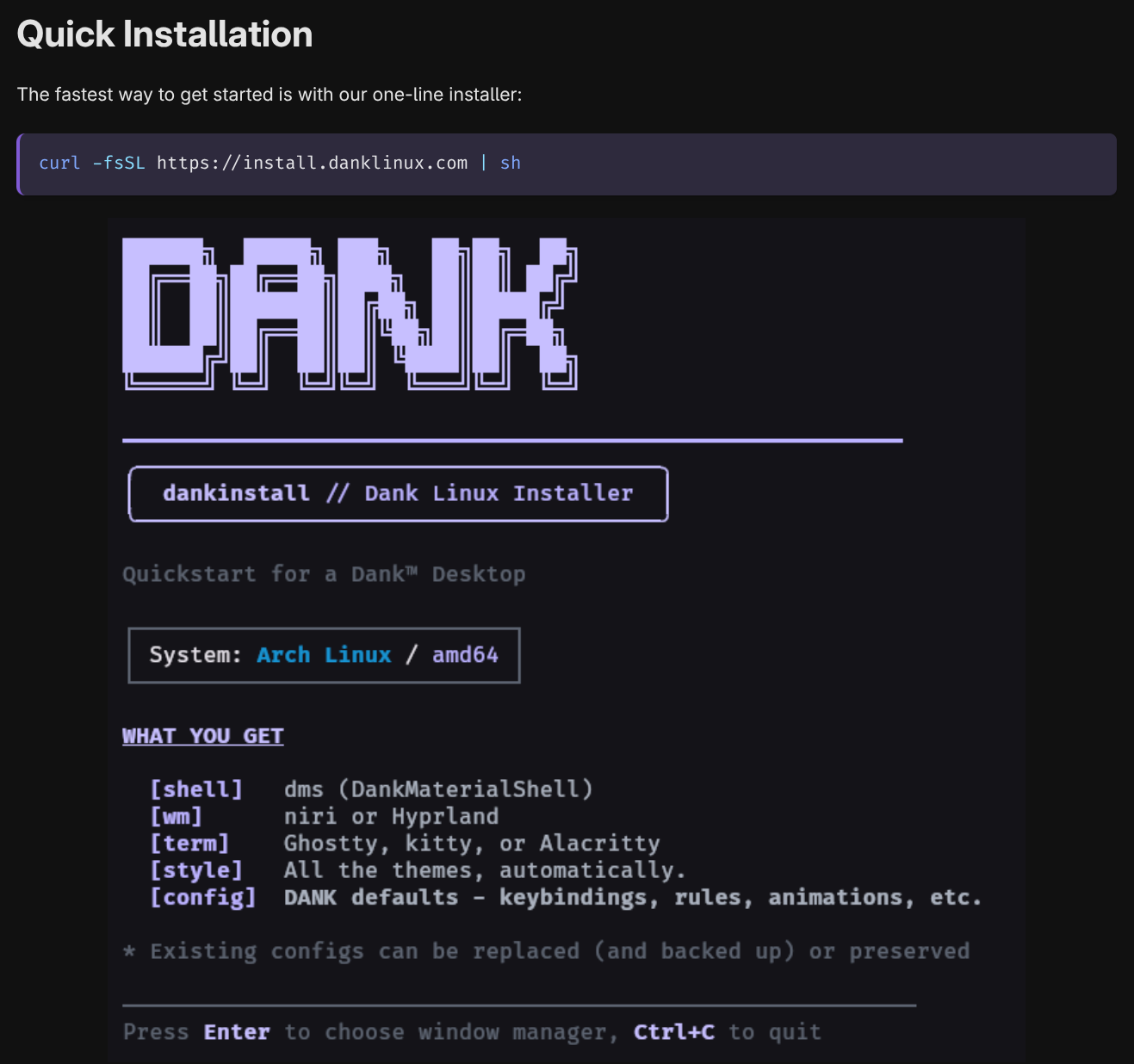Image resolution: width=1134 pixels, height=1064 pixels.
Task: Click the https://install.danklinux.com URL in the code block
Action: (x=312, y=163)
